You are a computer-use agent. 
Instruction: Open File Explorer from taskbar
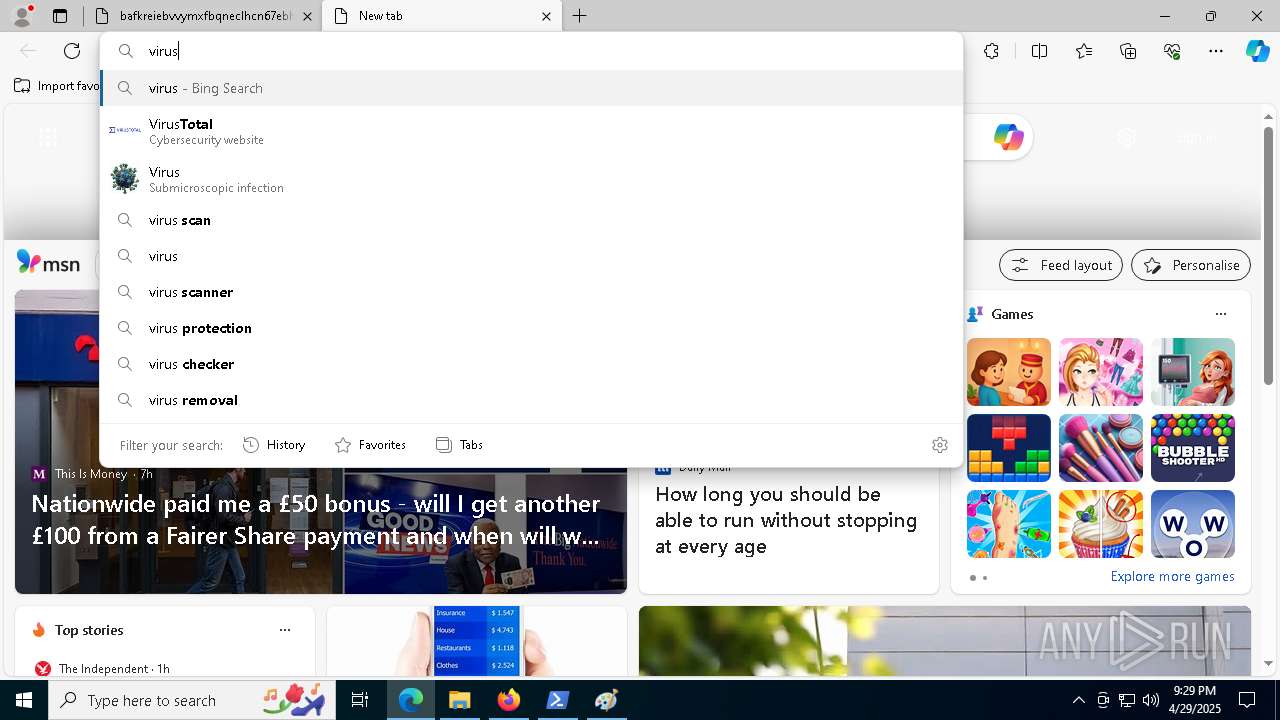[459, 700]
